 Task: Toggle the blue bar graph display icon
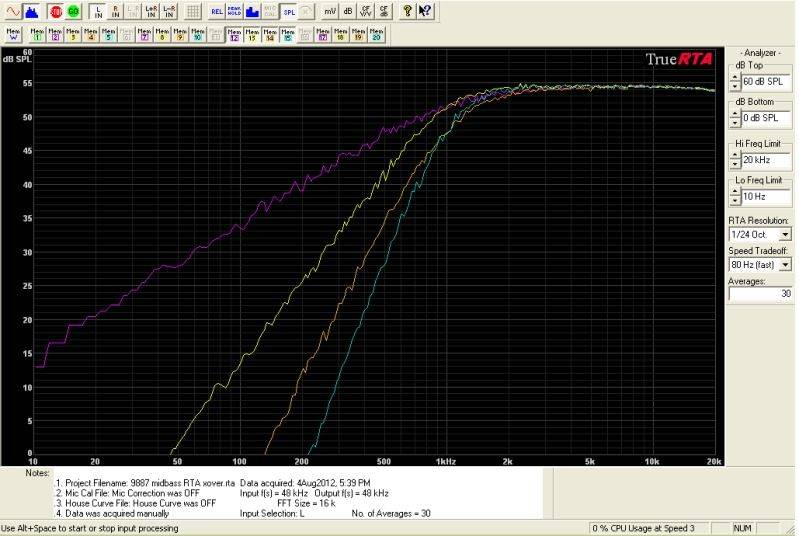[252, 11]
